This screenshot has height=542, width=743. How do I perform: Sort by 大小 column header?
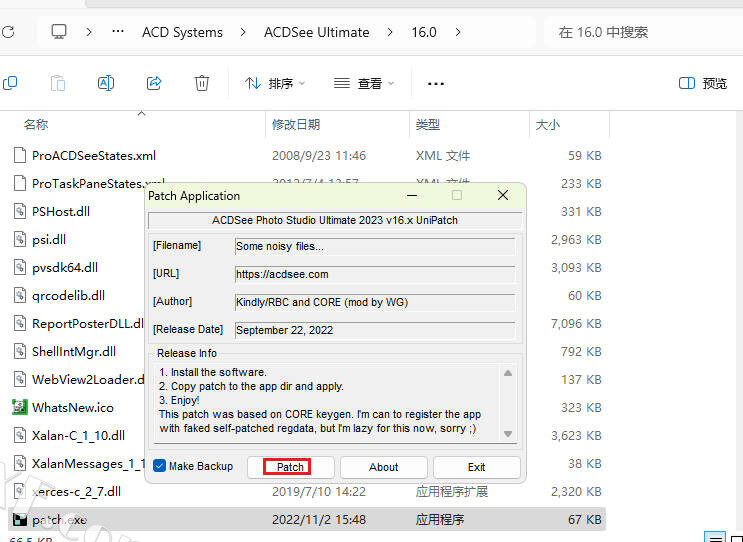coord(548,125)
